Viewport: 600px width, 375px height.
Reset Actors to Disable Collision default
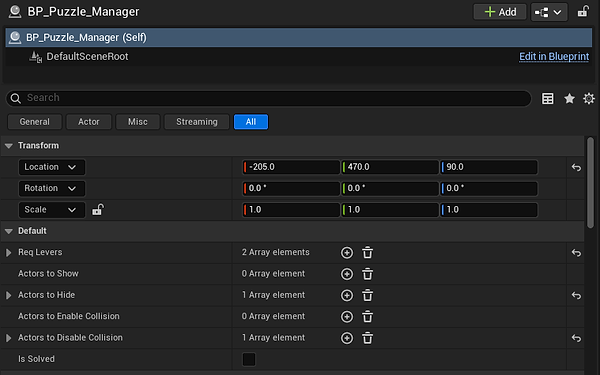click(x=576, y=339)
